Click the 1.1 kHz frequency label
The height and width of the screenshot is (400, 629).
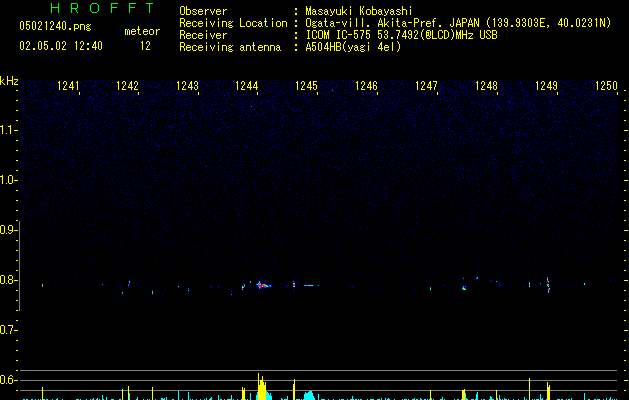(x=8, y=130)
